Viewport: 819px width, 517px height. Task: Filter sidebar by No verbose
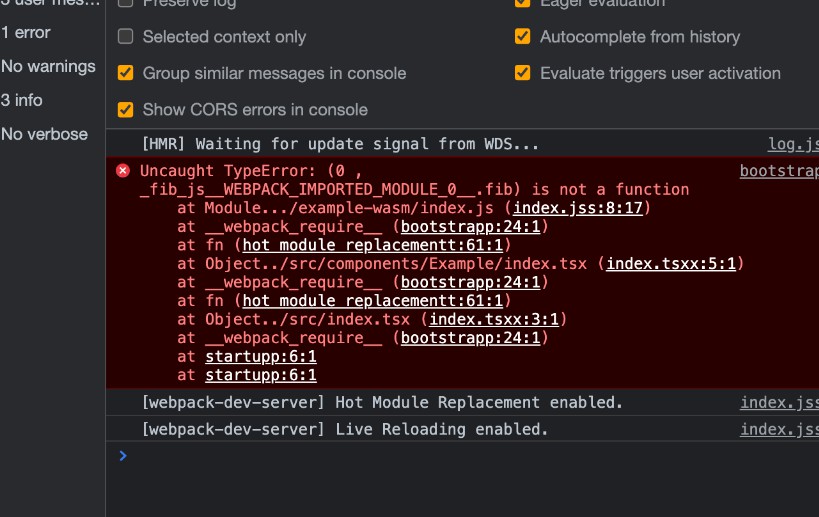44,134
